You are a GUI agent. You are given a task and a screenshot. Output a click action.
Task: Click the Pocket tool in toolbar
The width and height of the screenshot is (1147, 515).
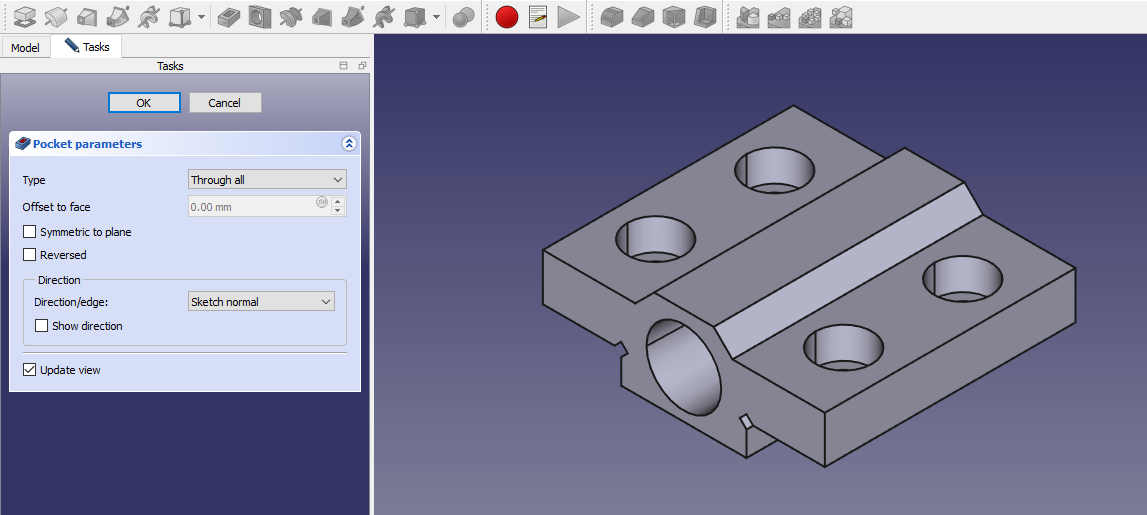point(228,17)
